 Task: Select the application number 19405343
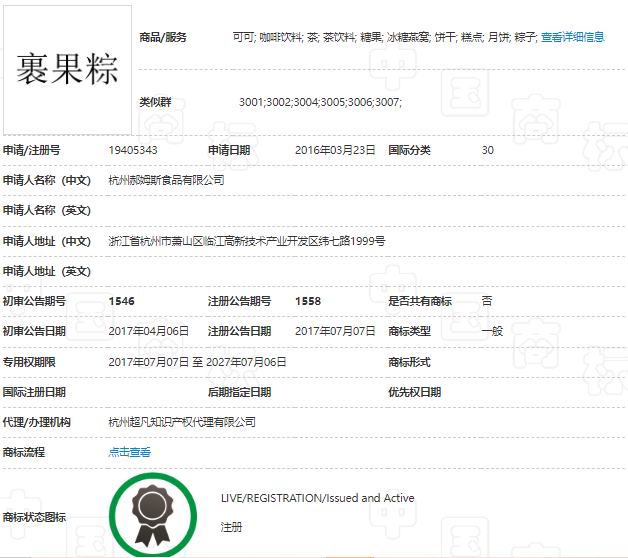(x=133, y=150)
